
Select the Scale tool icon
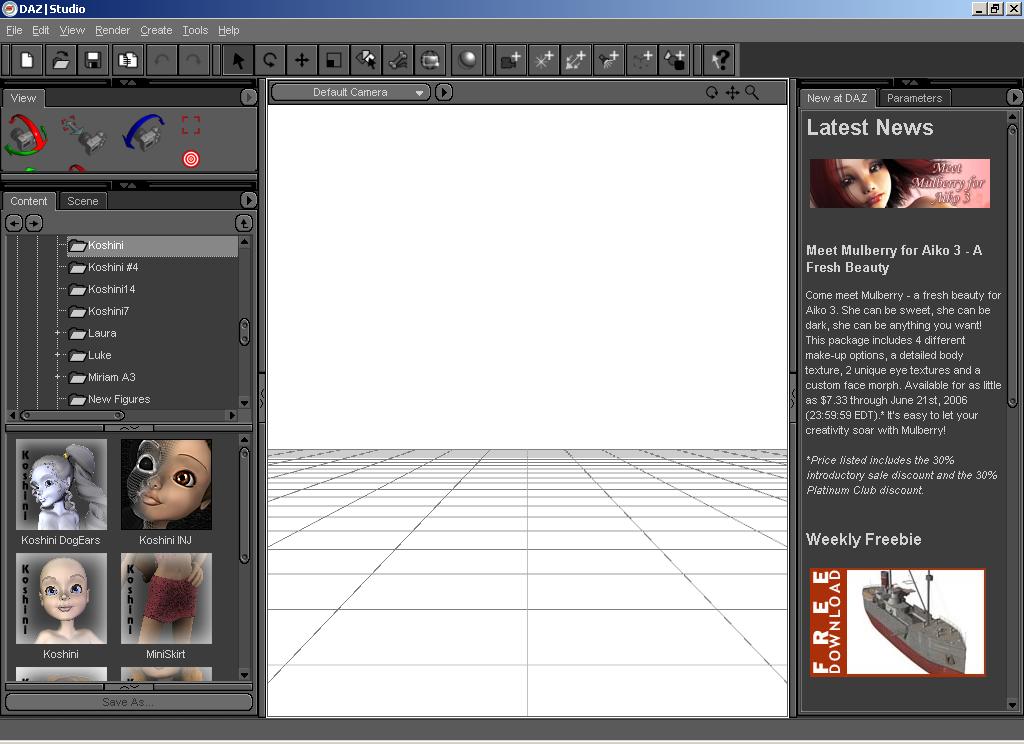tap(334, 60)
